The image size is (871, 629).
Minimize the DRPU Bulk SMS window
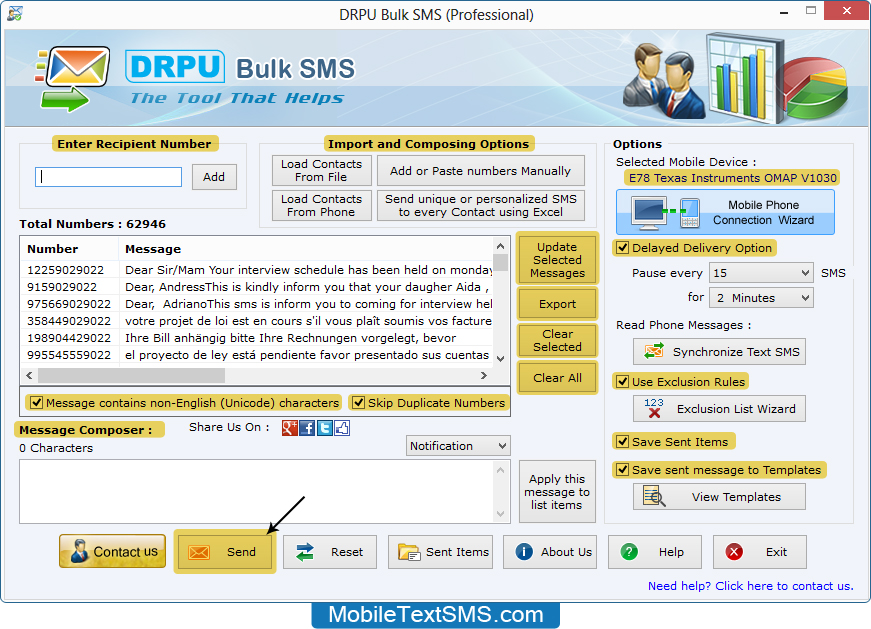pyautogui.click(x=784, y=12)
